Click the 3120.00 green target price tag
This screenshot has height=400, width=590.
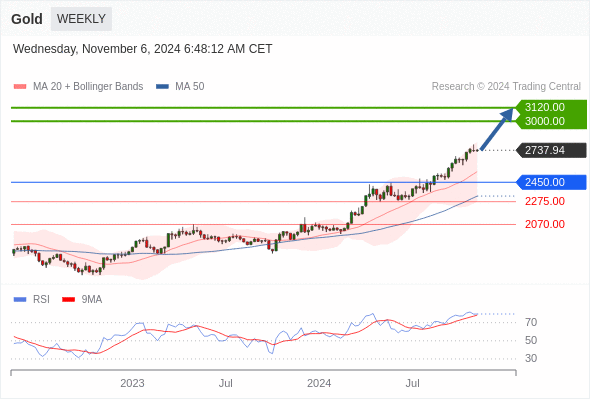pyautogui.click(x=551, y=107)
